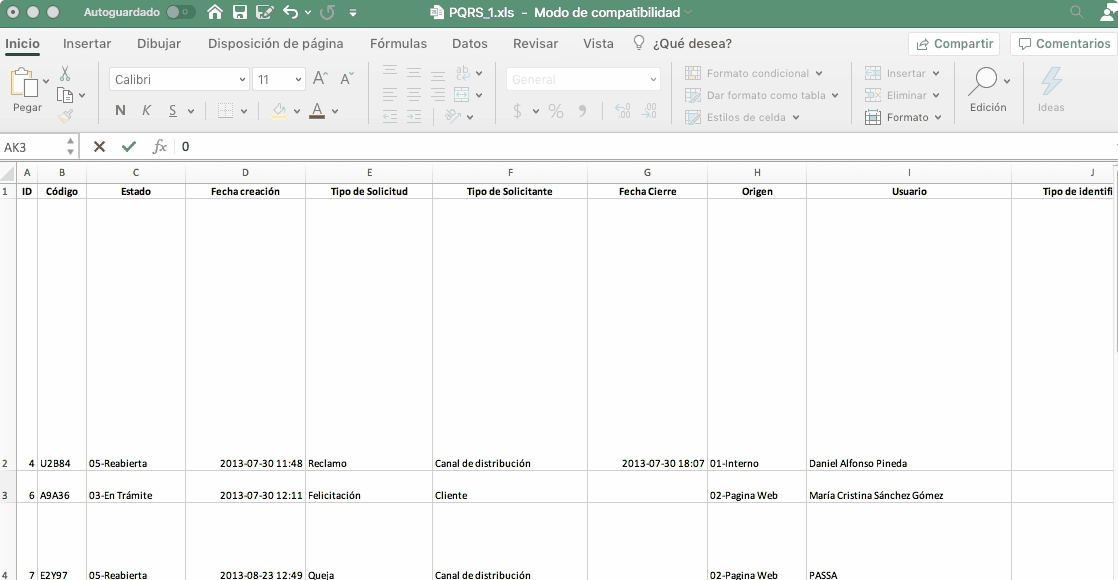Open the Comentarios button

(x=1063, y=44)
